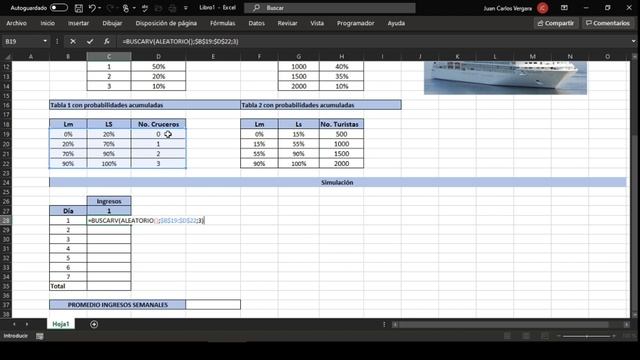
Task: Open the Archivo menu
Action: pyautogui.click(x=16, y=23)
